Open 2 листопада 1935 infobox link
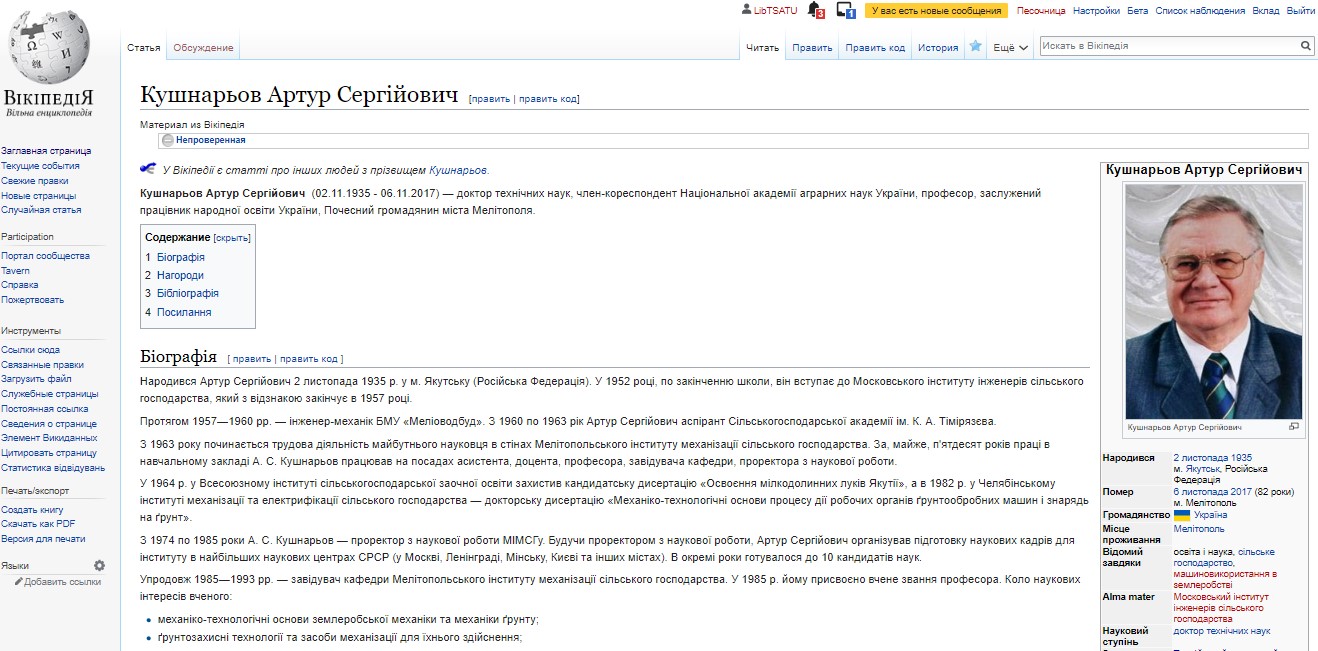Viewport: 1318px width, 651px height. point(1211,458)
